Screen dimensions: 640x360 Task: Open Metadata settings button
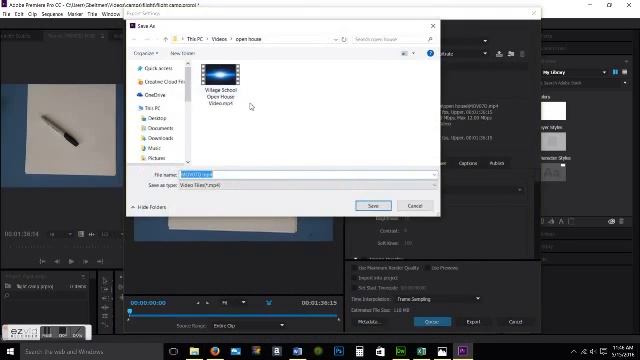coord(369,322)
